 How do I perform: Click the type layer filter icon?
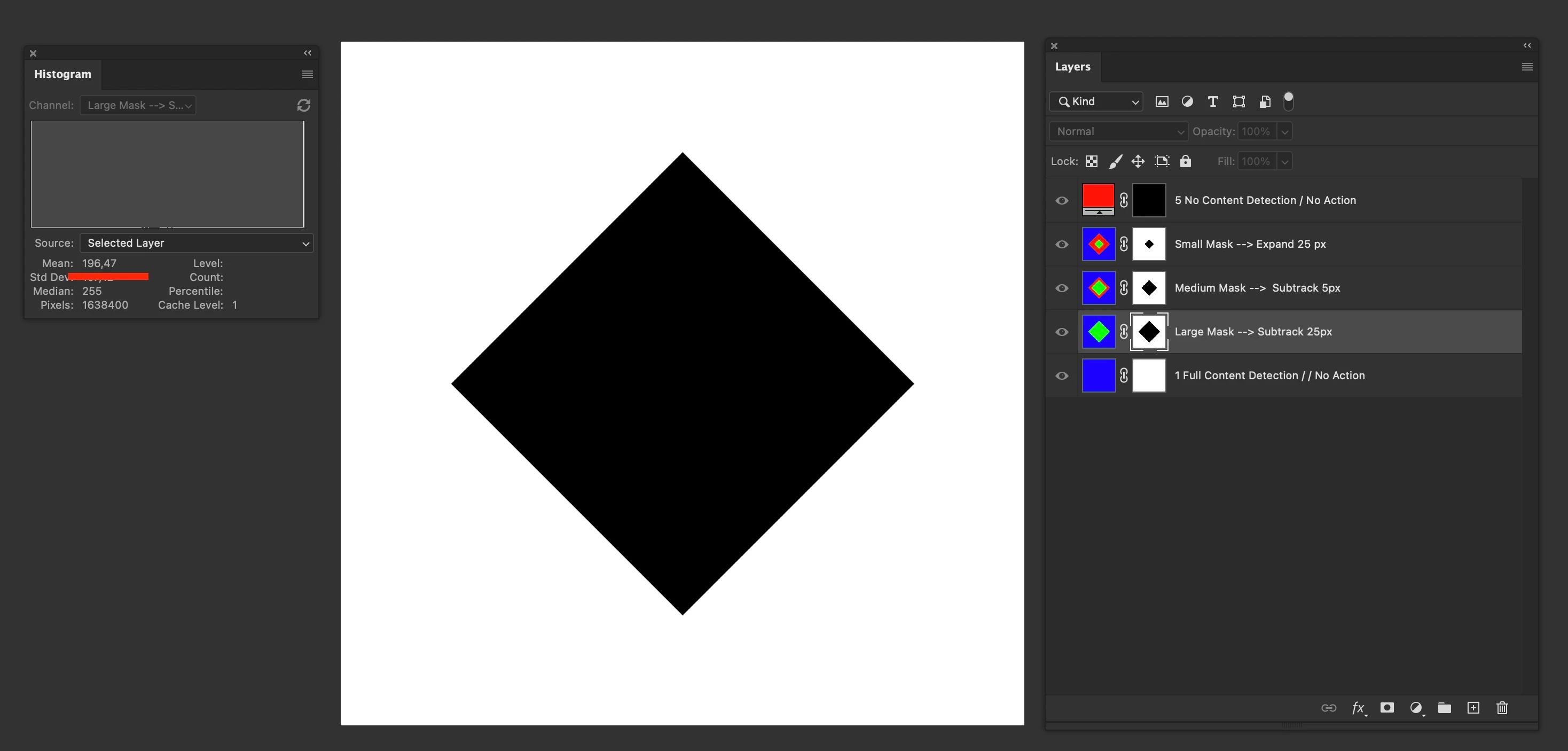(x=1212, y=101)
